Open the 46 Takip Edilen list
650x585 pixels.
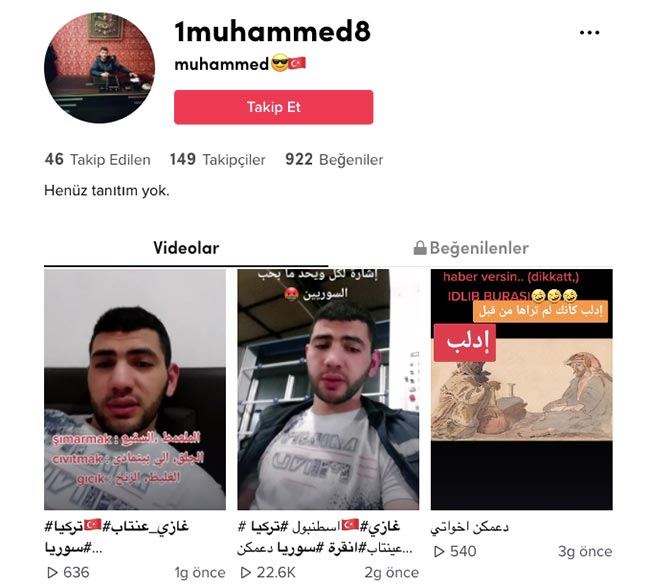(97, 160)
